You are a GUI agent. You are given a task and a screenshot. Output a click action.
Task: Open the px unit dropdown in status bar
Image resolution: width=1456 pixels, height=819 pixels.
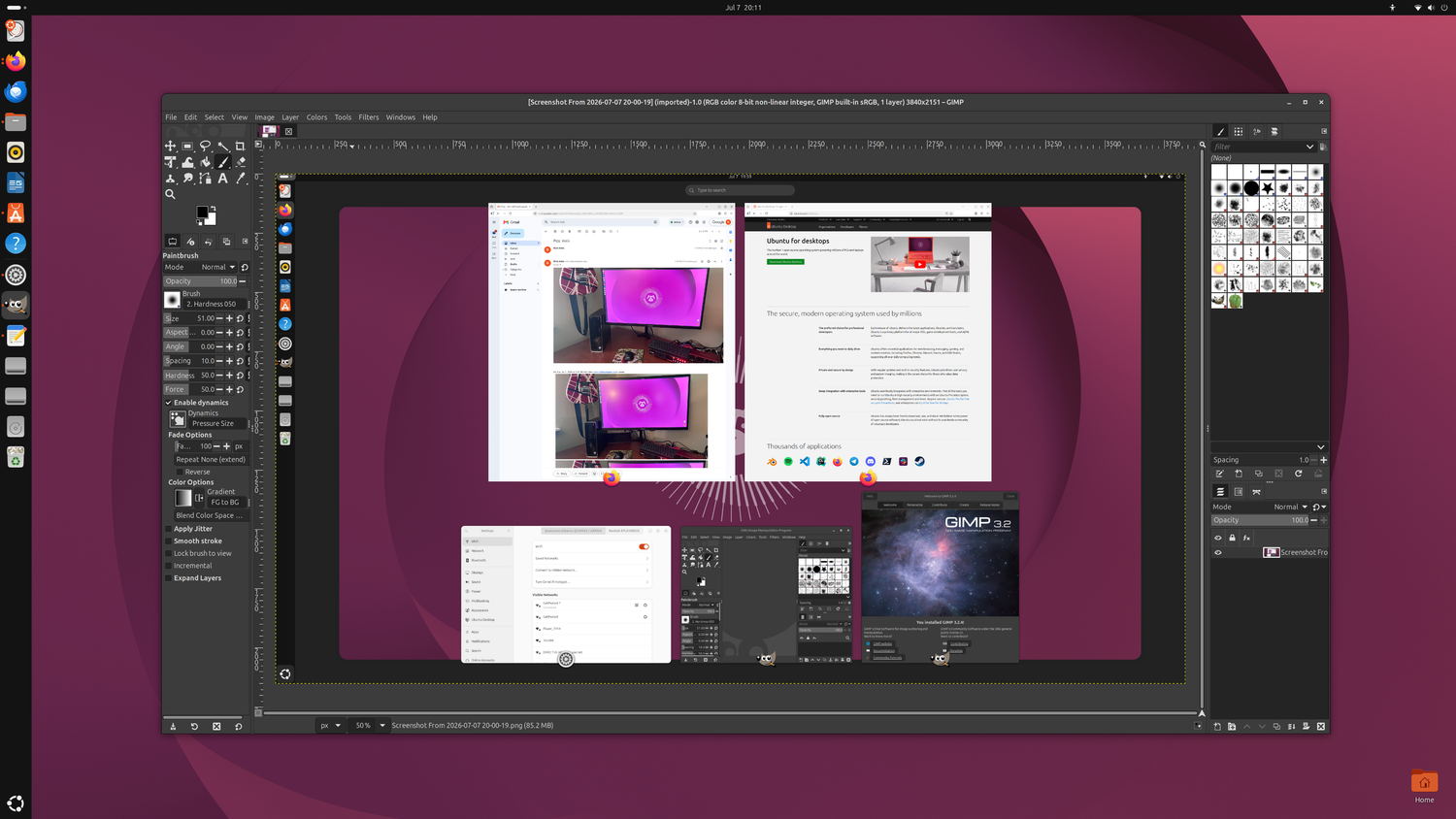pyautogui.click(x=330, y=726)
